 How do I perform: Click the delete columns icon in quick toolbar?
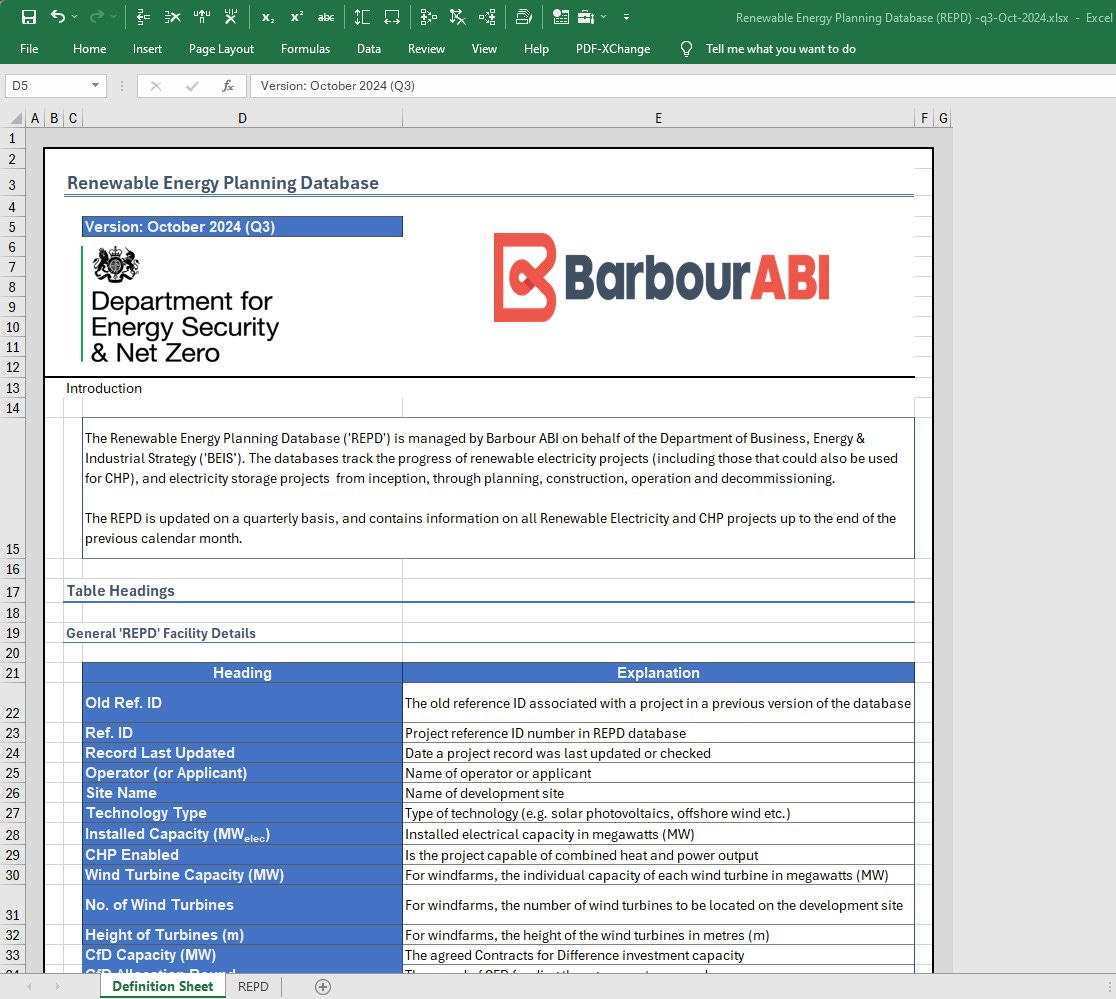(x=231, y=17)
